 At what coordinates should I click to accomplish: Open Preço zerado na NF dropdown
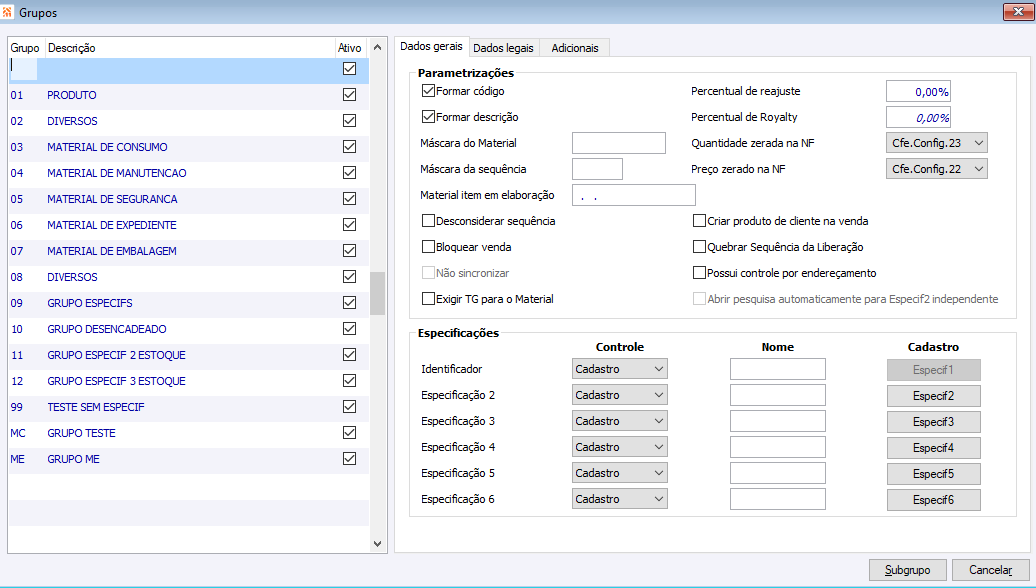pyautogui.click(x=936, y=169)
